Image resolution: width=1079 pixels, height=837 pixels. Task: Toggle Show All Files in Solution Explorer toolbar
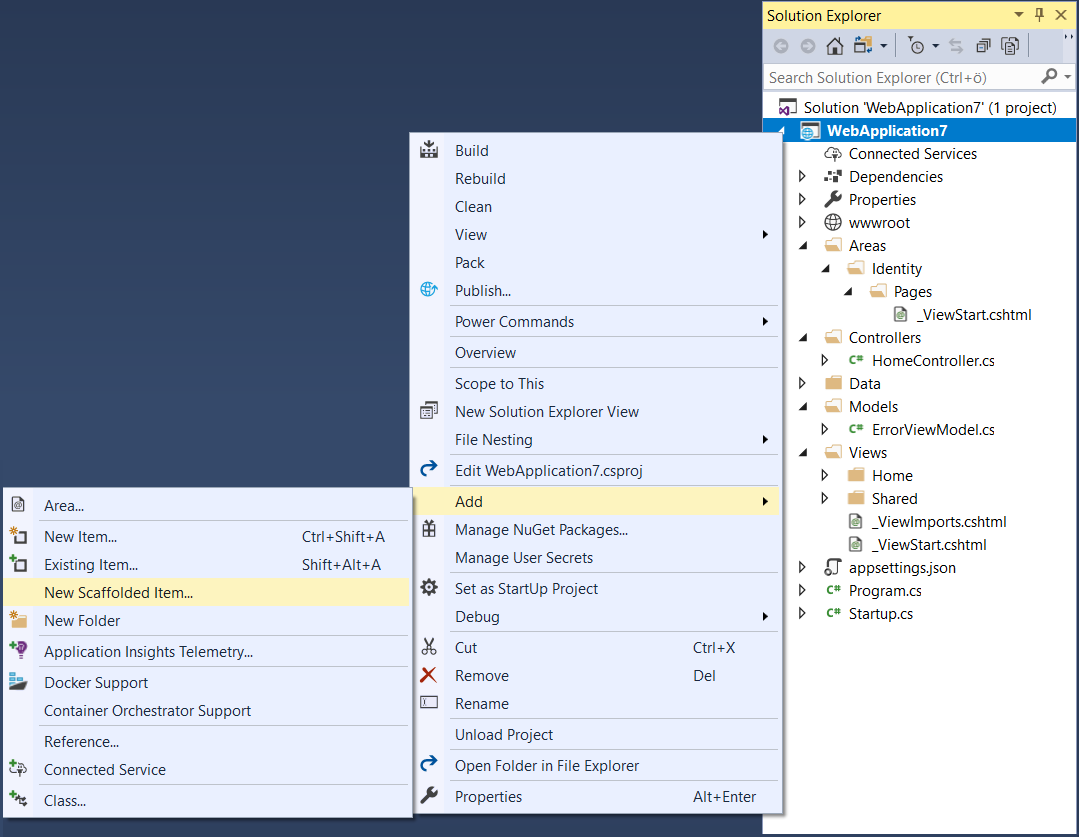tap(1010, 46)
